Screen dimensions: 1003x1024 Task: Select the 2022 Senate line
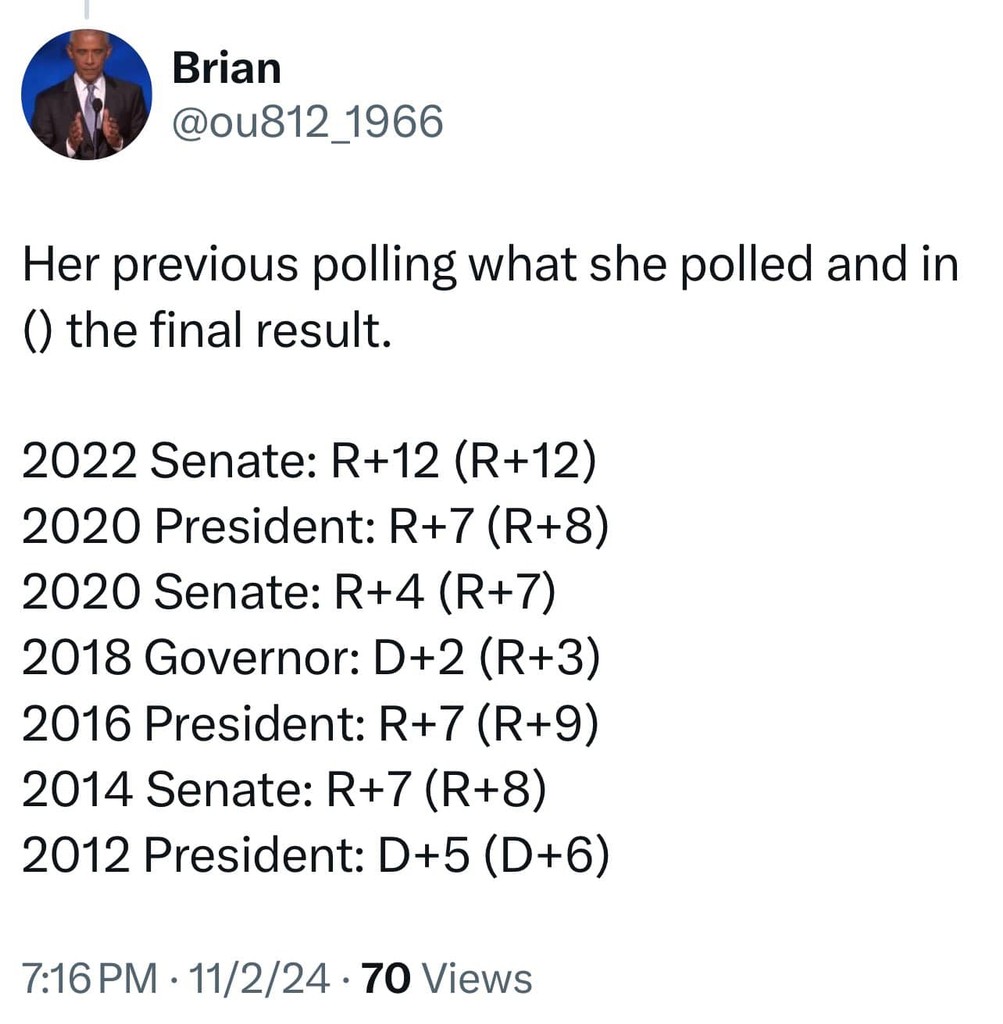click(308, 464)
